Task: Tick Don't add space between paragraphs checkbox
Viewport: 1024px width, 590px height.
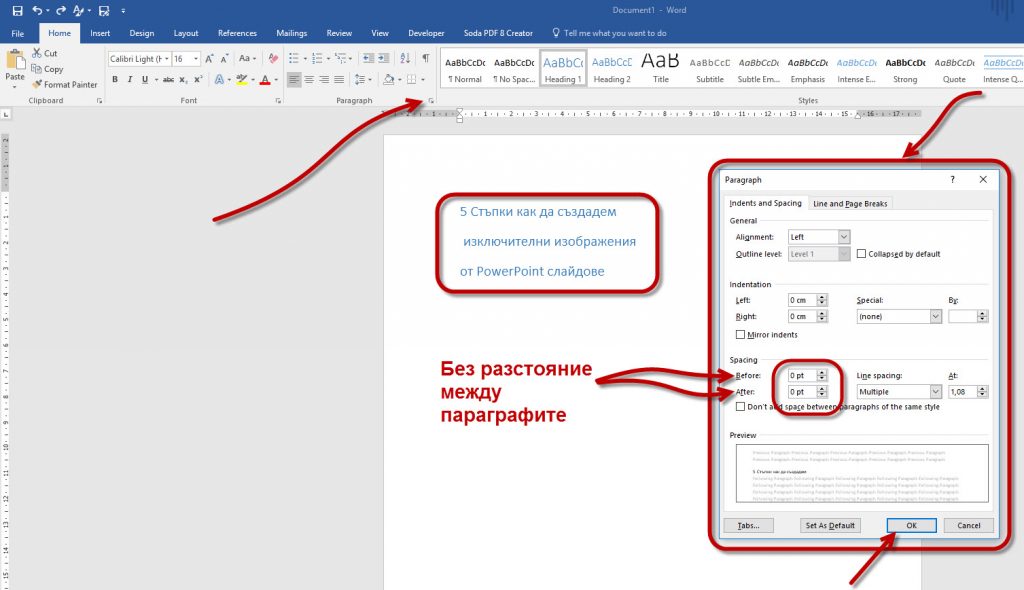Action: pyautogui.click(x=741, y=407)
